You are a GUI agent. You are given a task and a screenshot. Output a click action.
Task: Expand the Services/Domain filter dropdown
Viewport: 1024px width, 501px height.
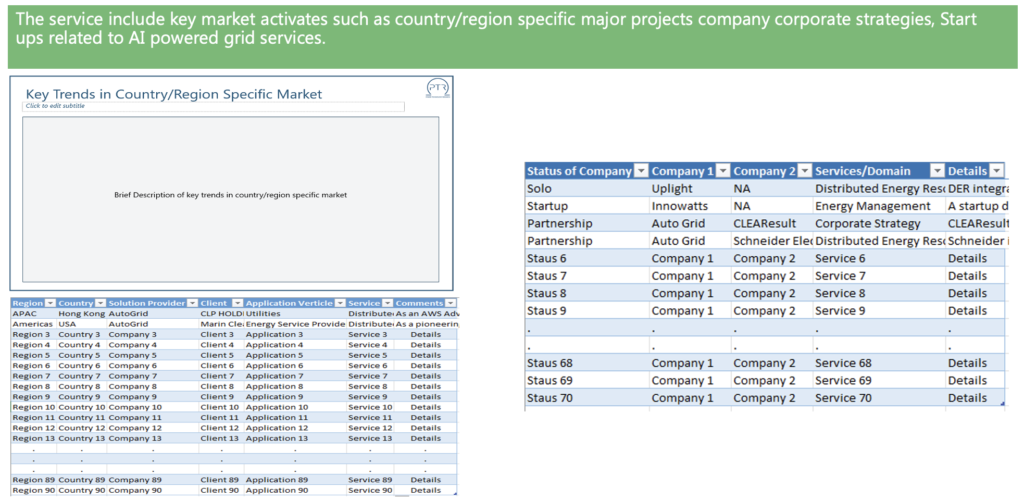[x=937, y=171]
